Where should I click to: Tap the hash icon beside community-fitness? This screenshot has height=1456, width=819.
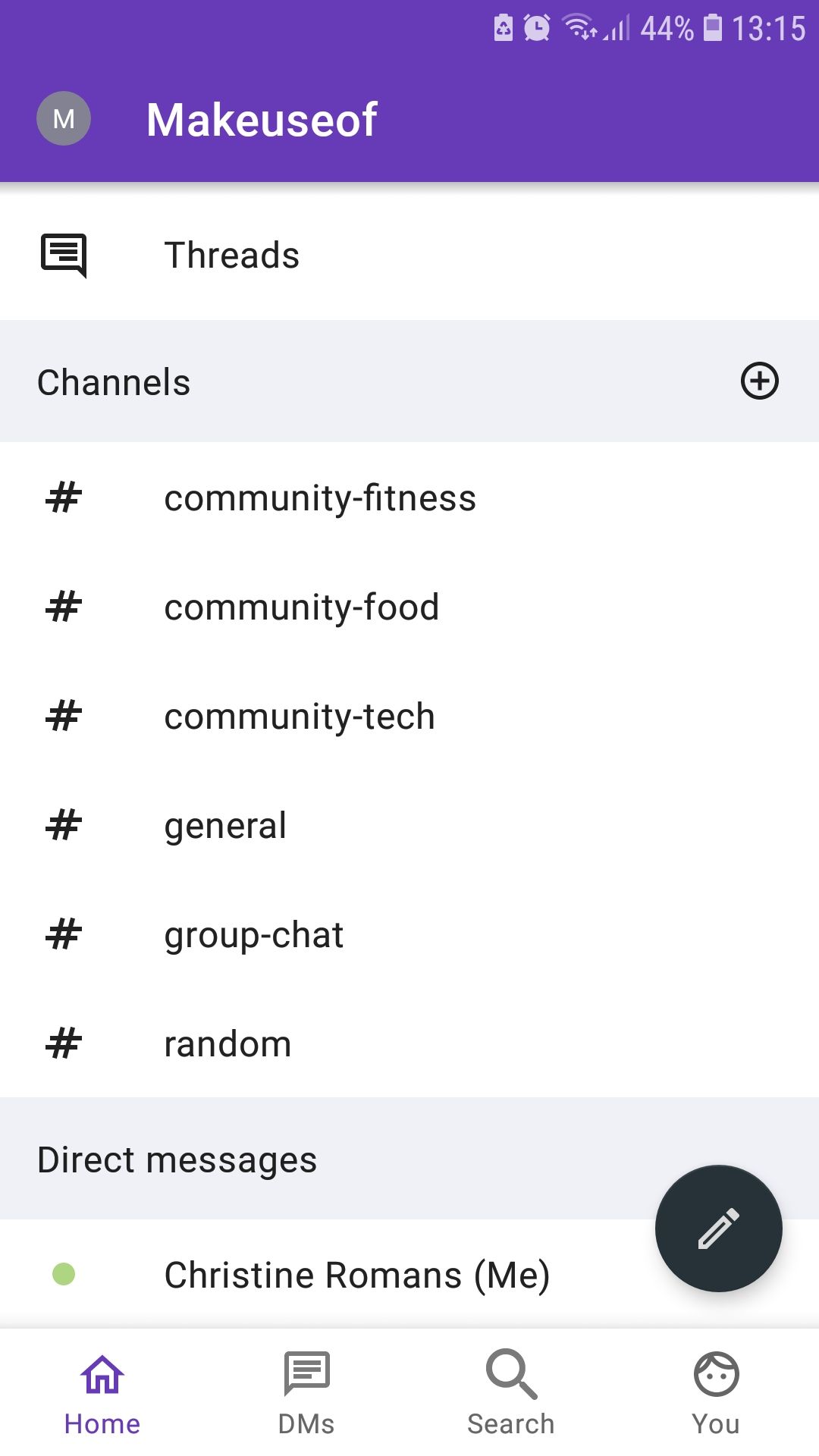[x=64, y=498]
